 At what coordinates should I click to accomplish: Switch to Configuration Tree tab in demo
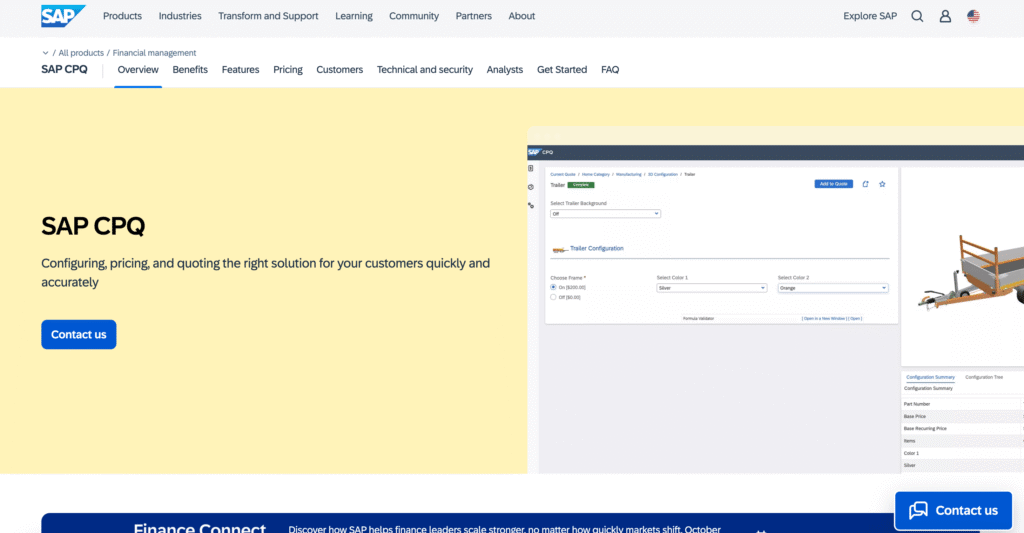pos(984,378)
